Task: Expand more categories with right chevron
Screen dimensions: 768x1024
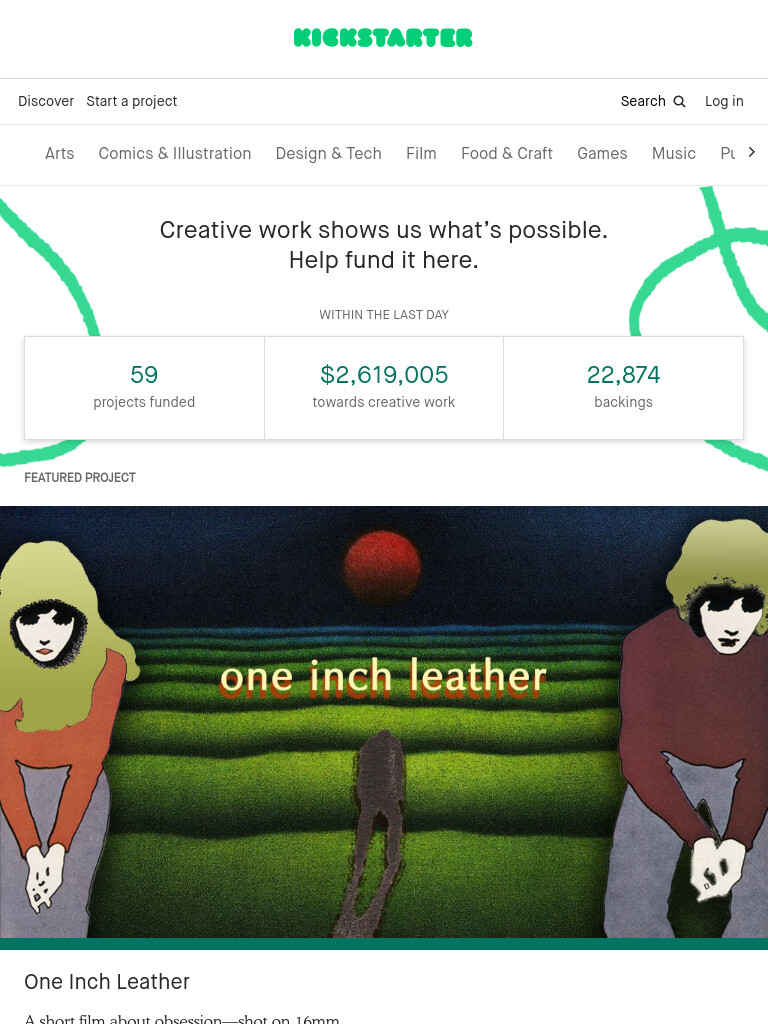Action: 751,152
